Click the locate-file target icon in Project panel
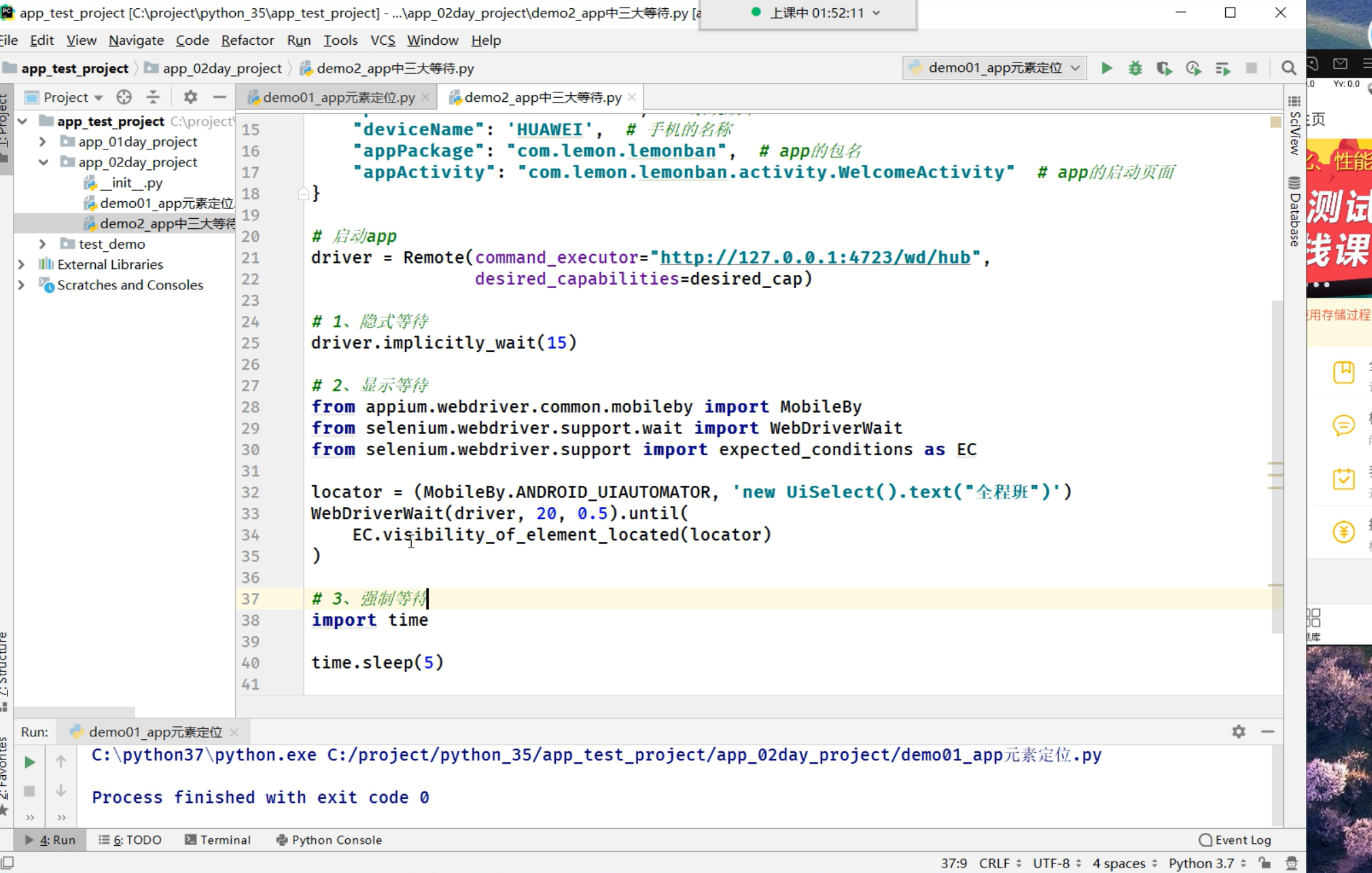Image resolution: width=1372 pixels, height=873 pixels. point(124,97)
